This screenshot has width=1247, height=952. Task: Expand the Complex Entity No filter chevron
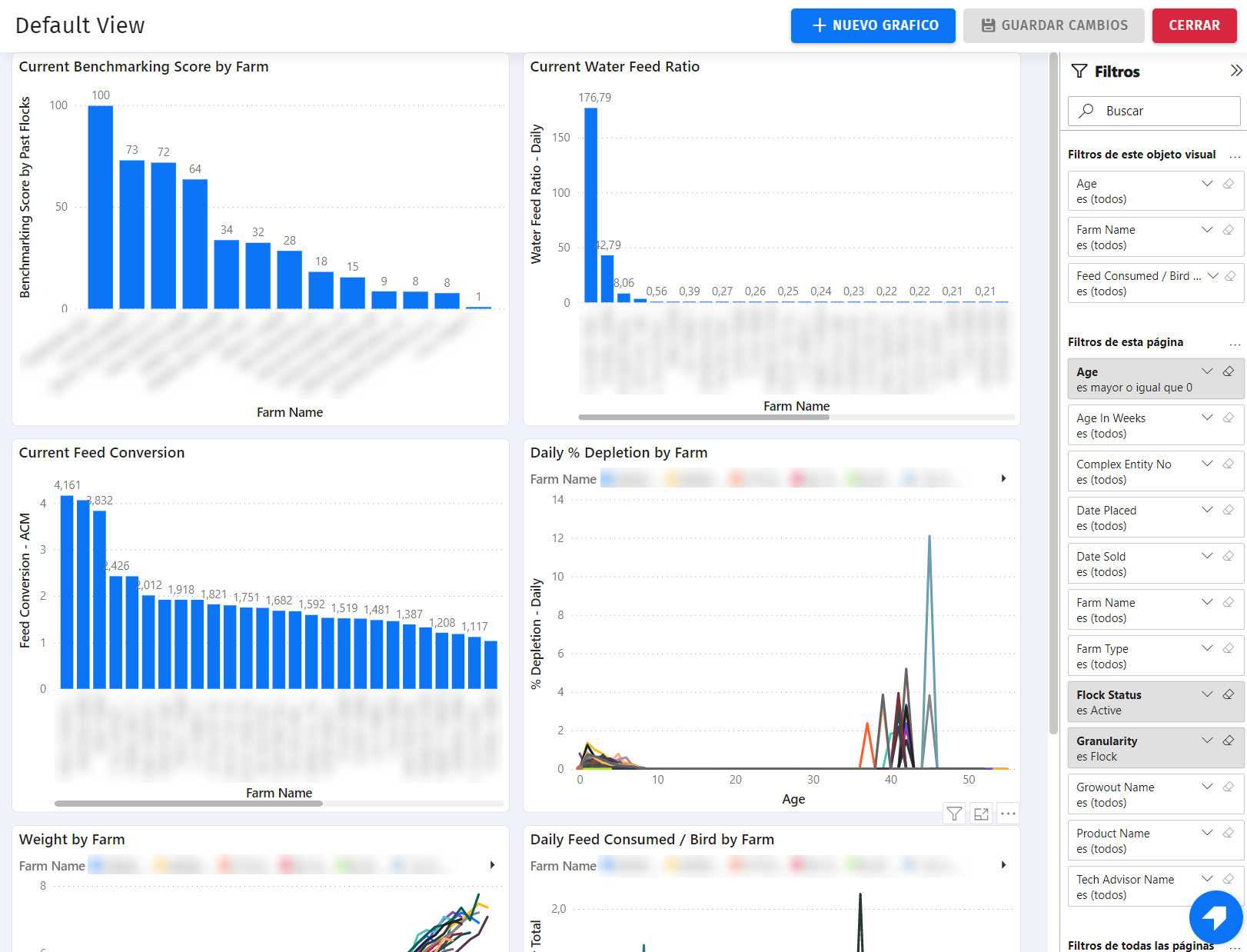click(1207, 464)
